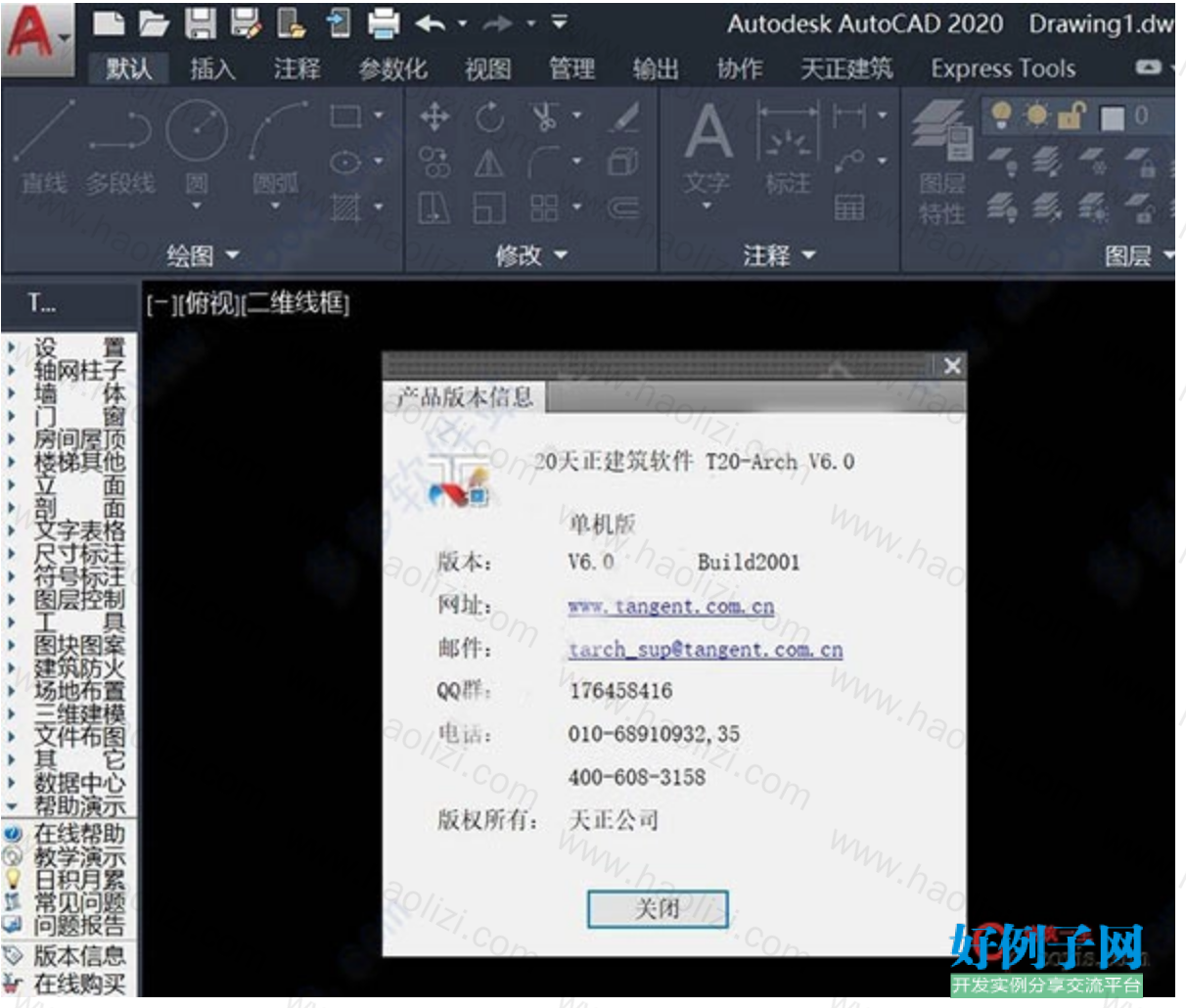Open Layer Properties (图层特性)
This screenshot has height=1008, width=1186.
pos(941,161)
